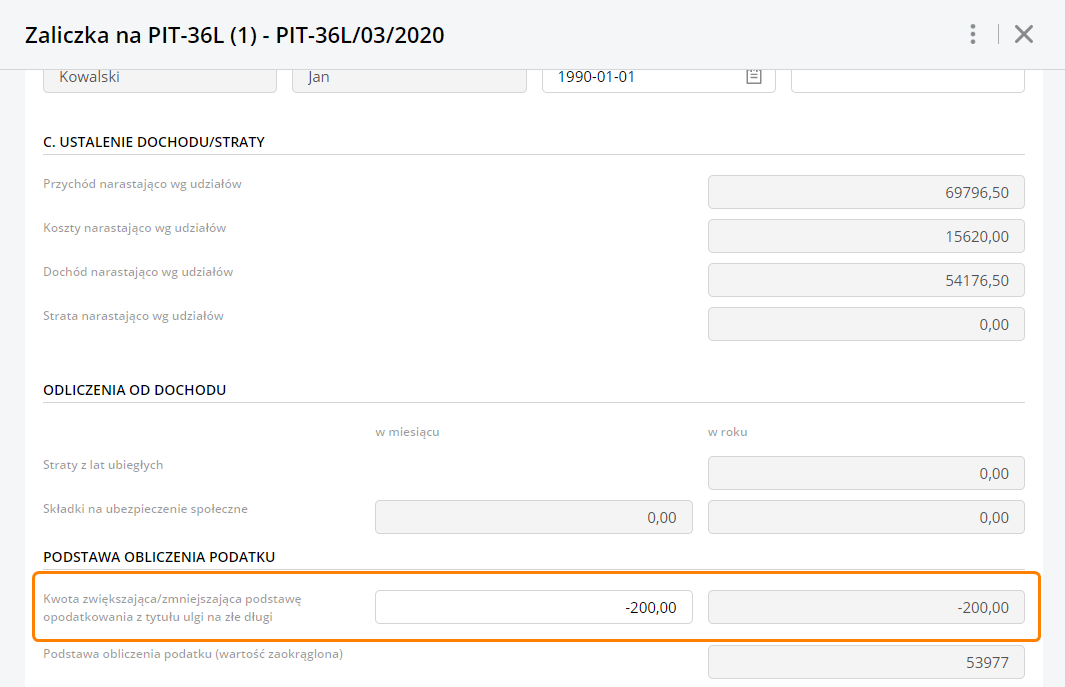Click the birth date field 1990-01-01
This screenshot has height=687, width=1065.
[x=640, y=77]
